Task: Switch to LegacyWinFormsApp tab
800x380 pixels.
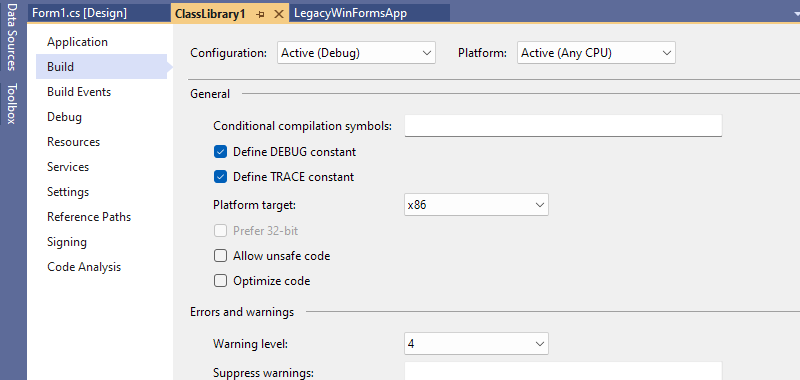Action: (x=351, y=13)
